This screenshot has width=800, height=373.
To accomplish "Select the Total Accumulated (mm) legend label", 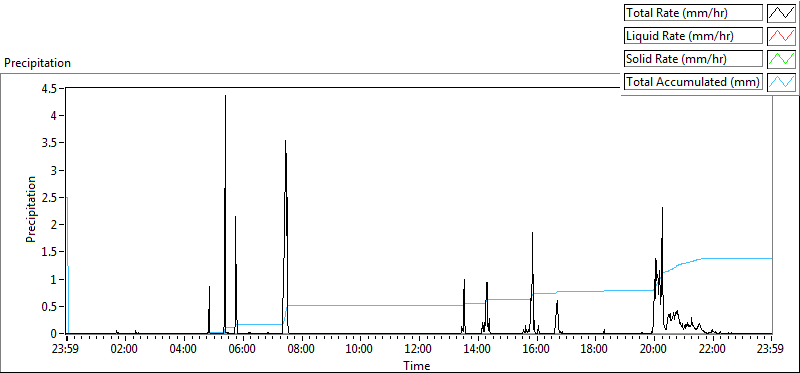I will pos(693,82).
